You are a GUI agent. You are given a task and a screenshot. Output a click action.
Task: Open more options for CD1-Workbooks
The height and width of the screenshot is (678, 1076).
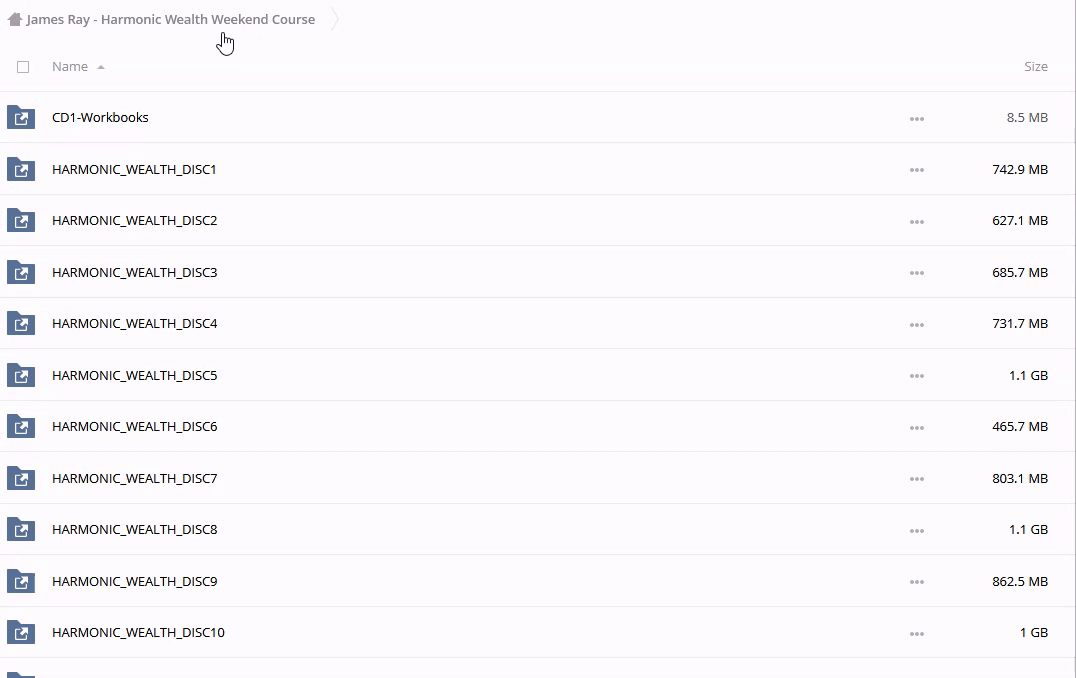click(916, 118)
